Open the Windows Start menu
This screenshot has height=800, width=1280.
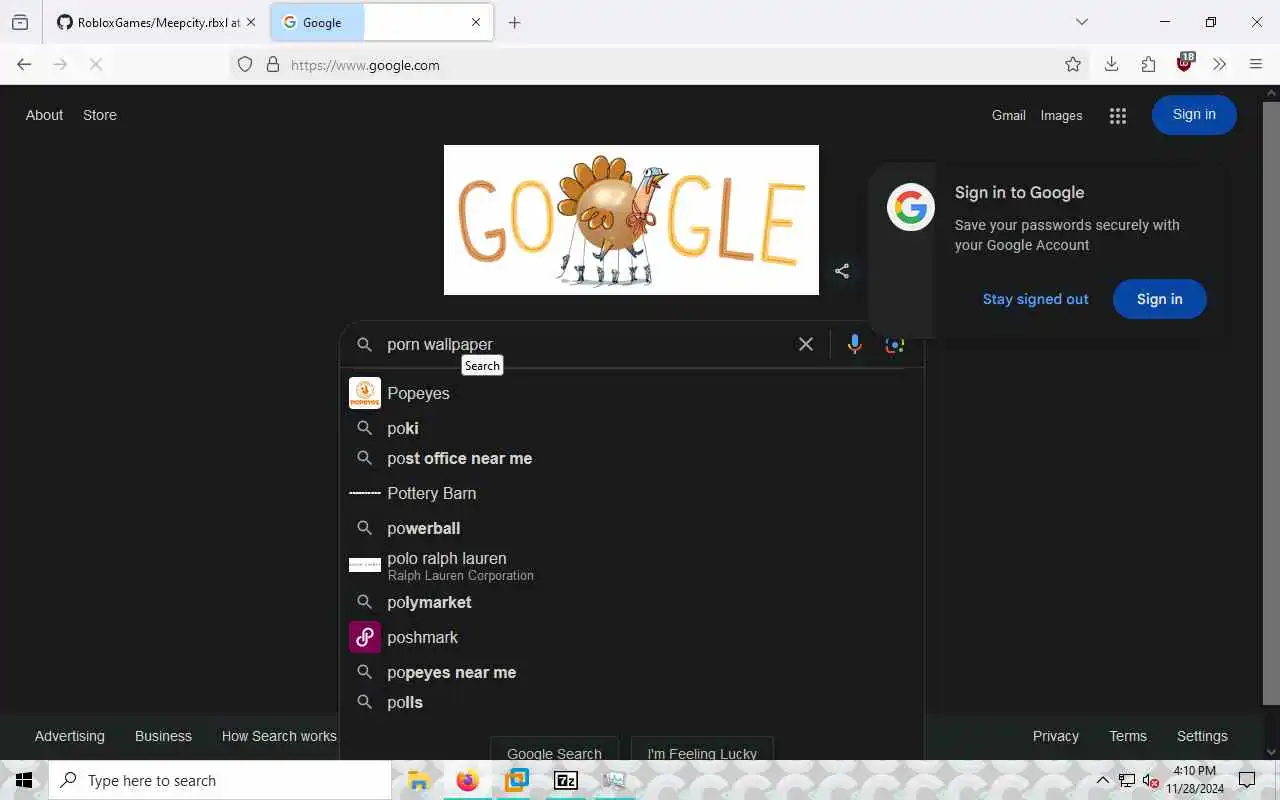24,780
